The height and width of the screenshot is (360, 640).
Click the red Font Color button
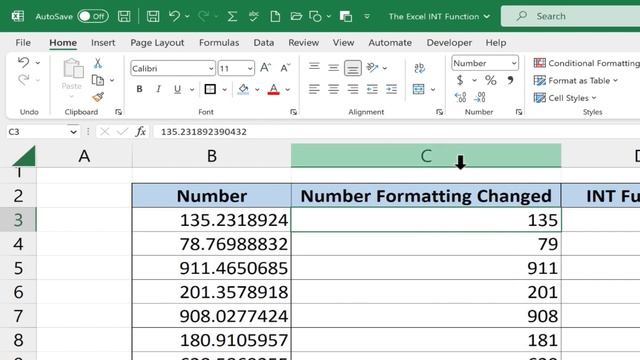[273, 89]
